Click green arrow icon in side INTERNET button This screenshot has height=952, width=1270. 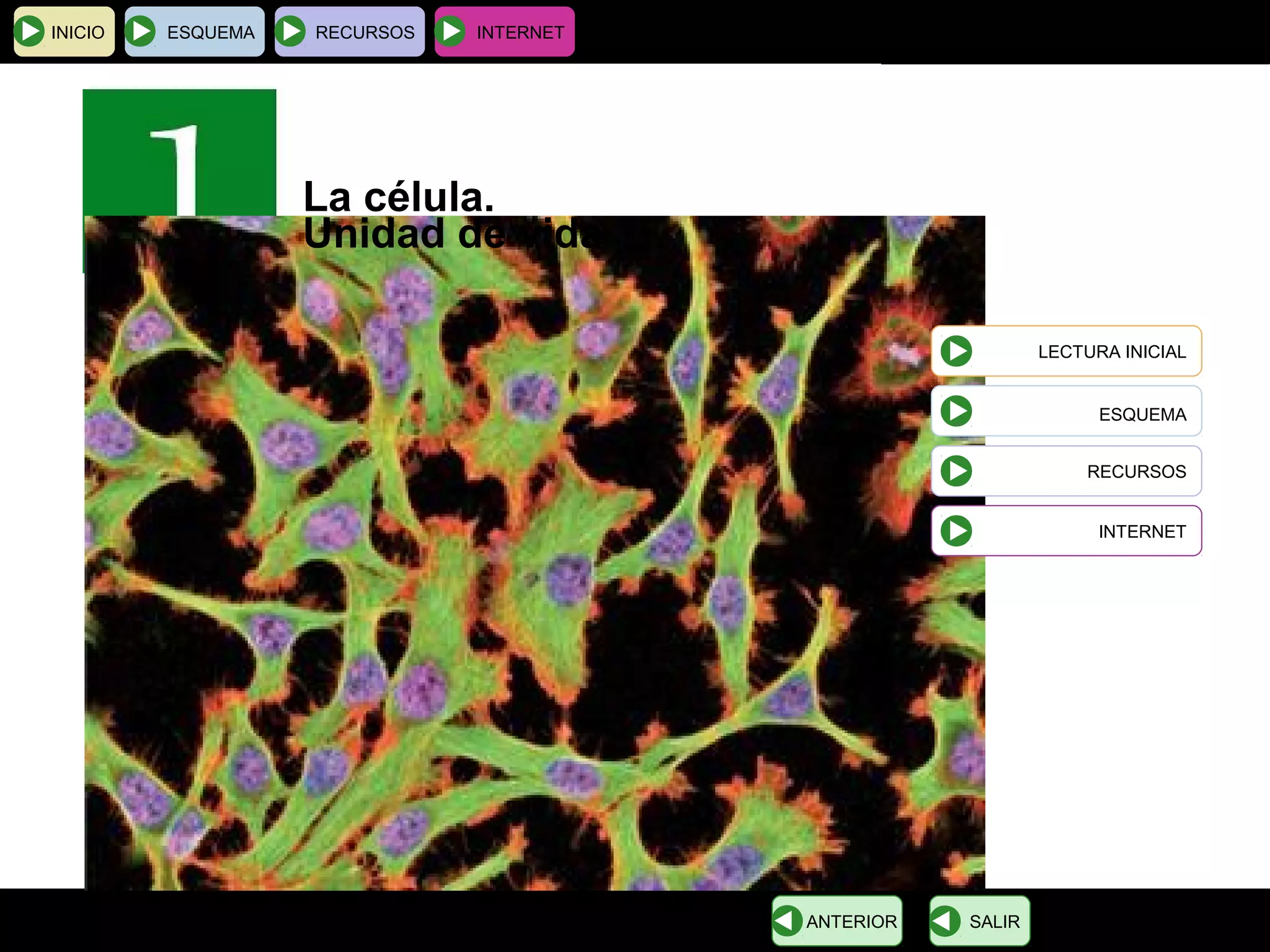[x=956, y=531]
